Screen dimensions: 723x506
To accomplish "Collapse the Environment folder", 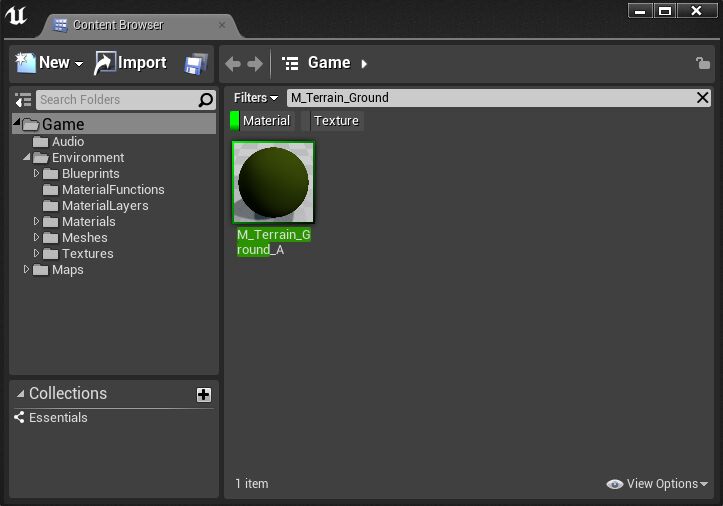I will pos(27,157).
